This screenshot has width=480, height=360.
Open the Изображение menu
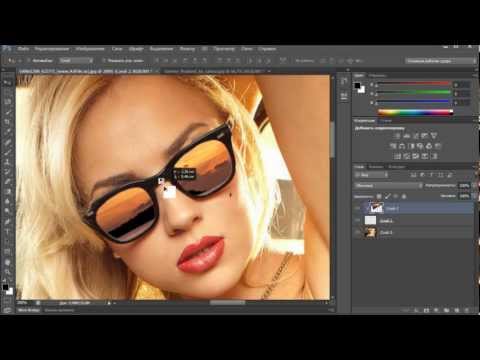(x=90, y=49)
